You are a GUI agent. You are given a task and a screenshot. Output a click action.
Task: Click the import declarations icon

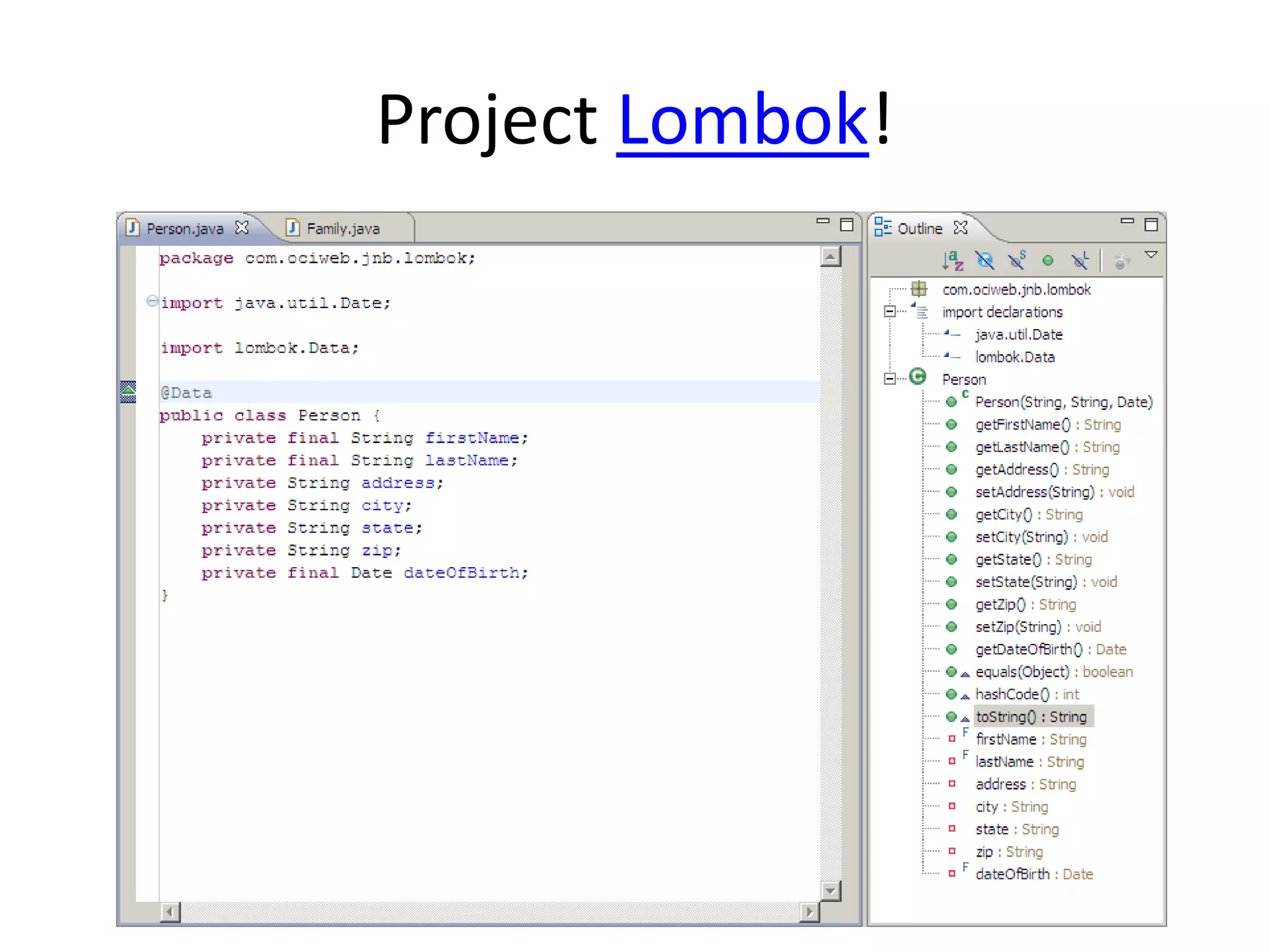920,311
